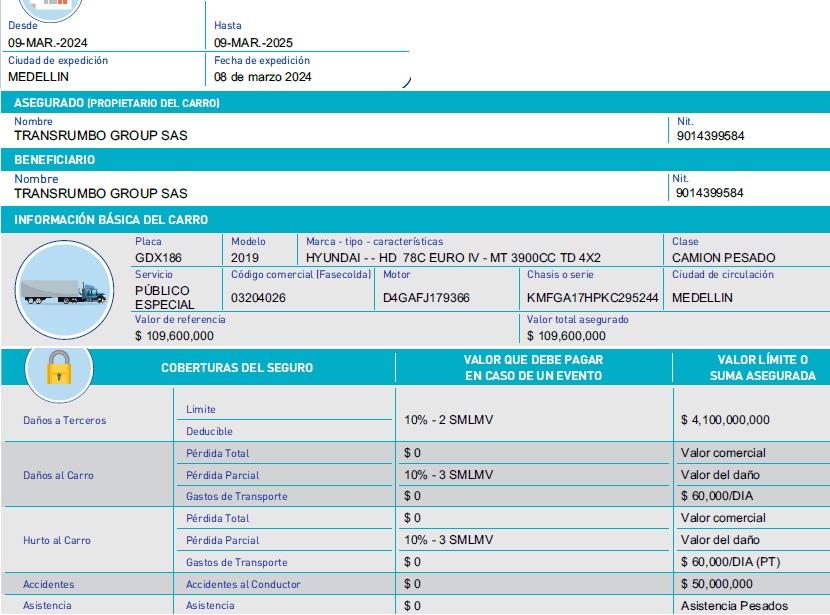Click the INFORMACIÓN BÁSICA DEL CARRO header
The width and height of the screenshot is (830, 615).
point(111,220)
